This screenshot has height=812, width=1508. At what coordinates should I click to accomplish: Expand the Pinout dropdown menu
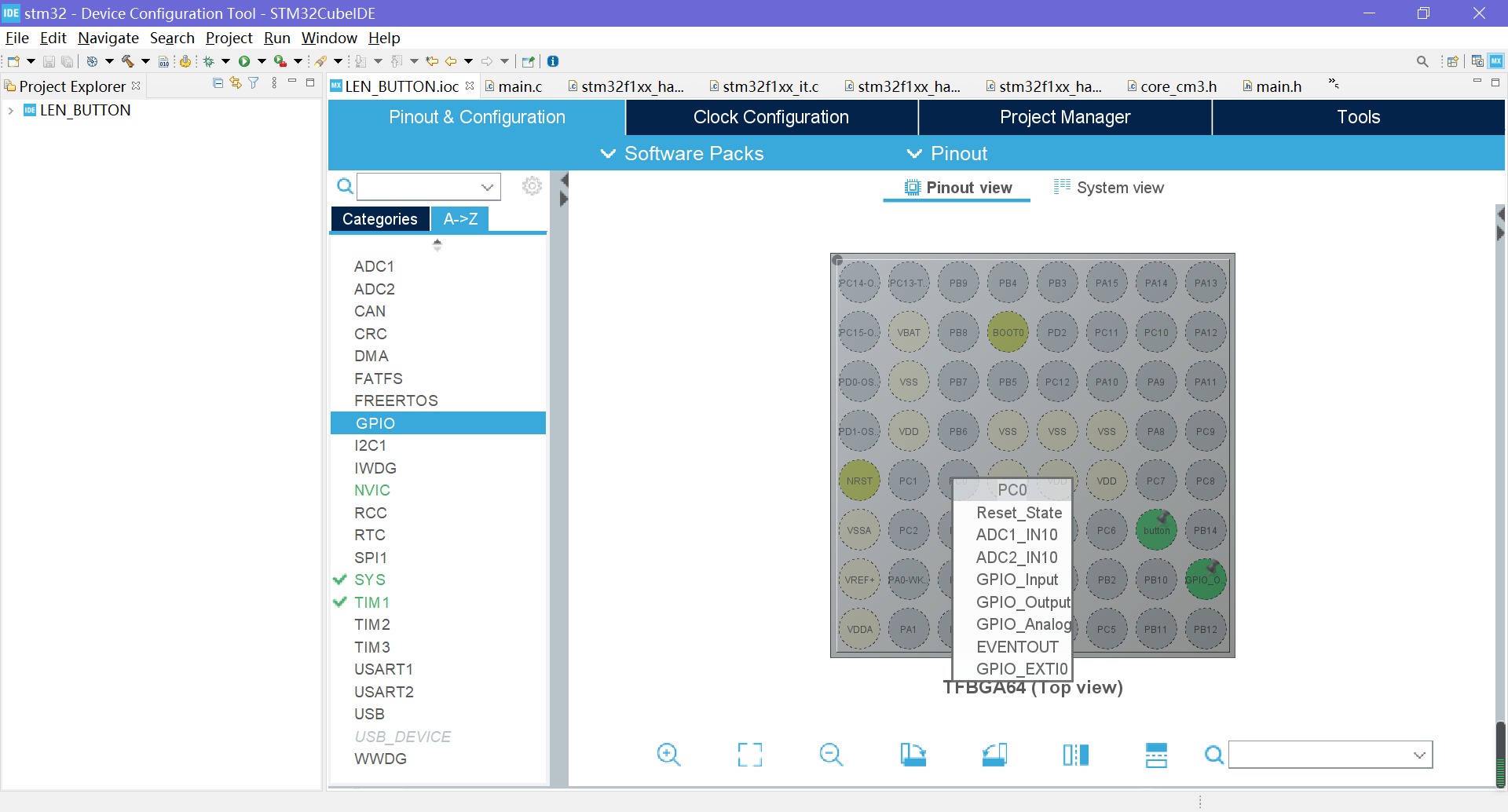coord(946,154)
